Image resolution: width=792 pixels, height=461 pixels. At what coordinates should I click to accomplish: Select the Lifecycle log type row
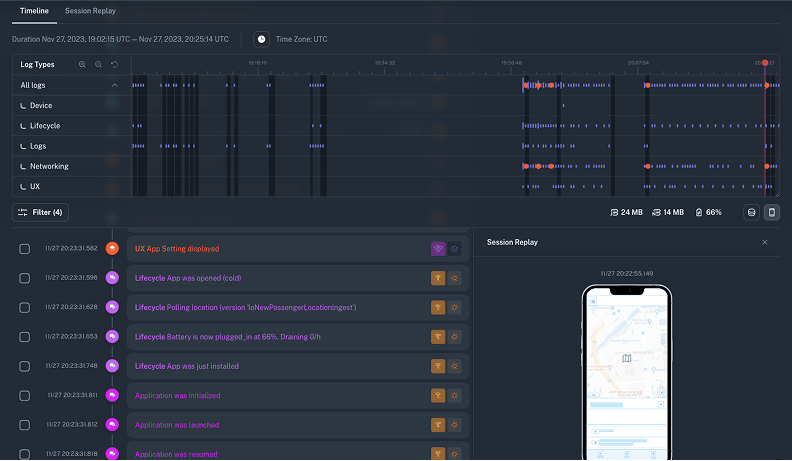click(x=72, y=126)
